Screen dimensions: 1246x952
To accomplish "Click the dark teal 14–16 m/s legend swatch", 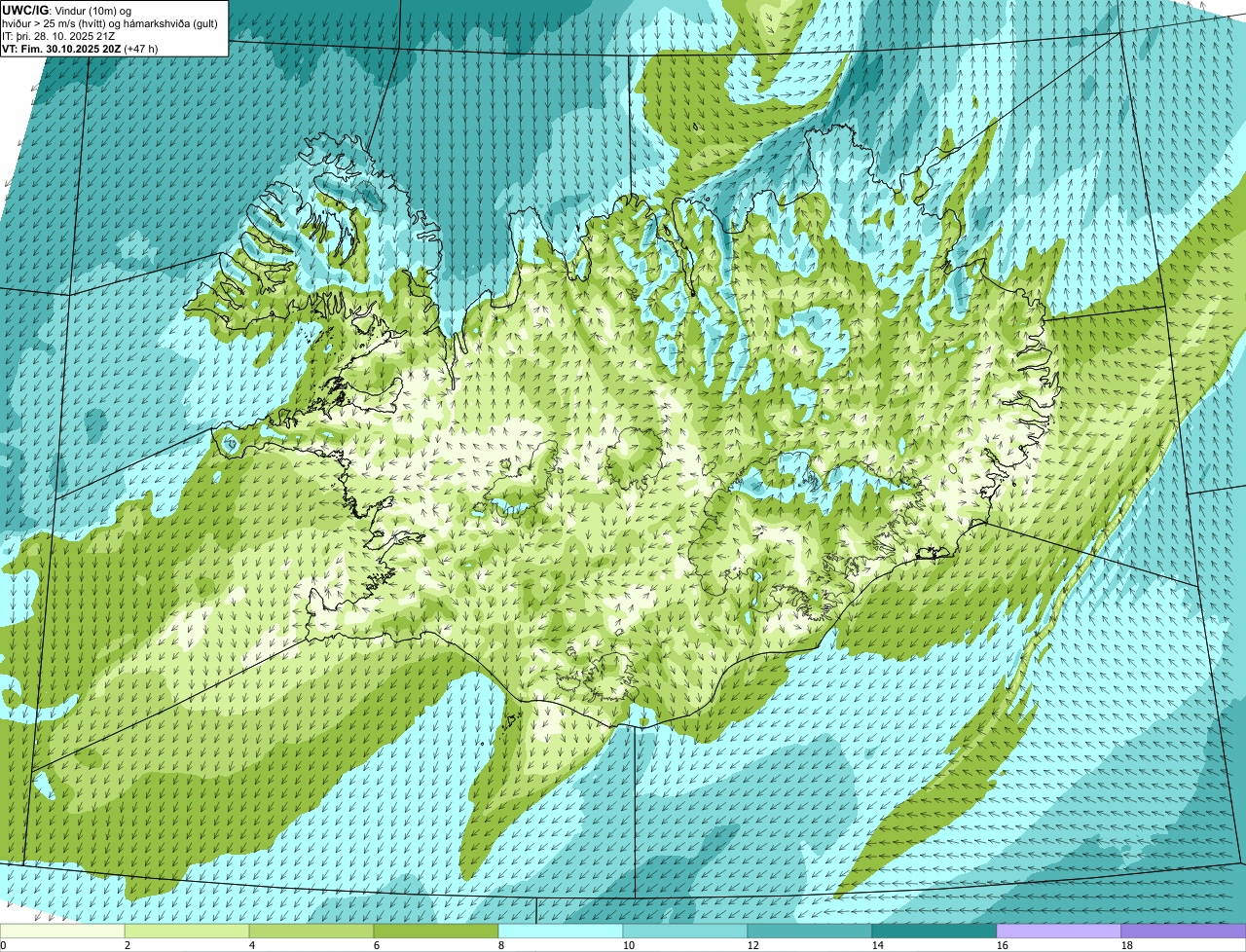I will 934,932.
